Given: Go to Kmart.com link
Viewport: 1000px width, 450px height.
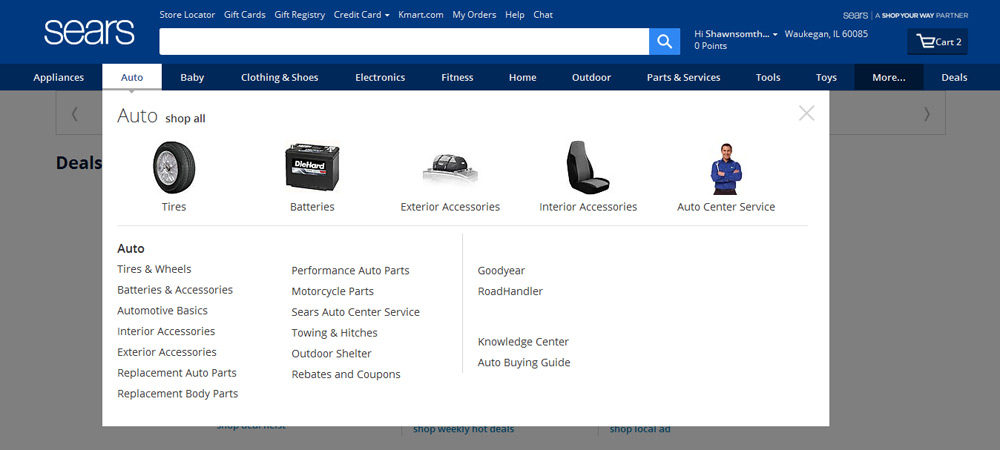Looking at the screenshot, I should coord(421,15).
